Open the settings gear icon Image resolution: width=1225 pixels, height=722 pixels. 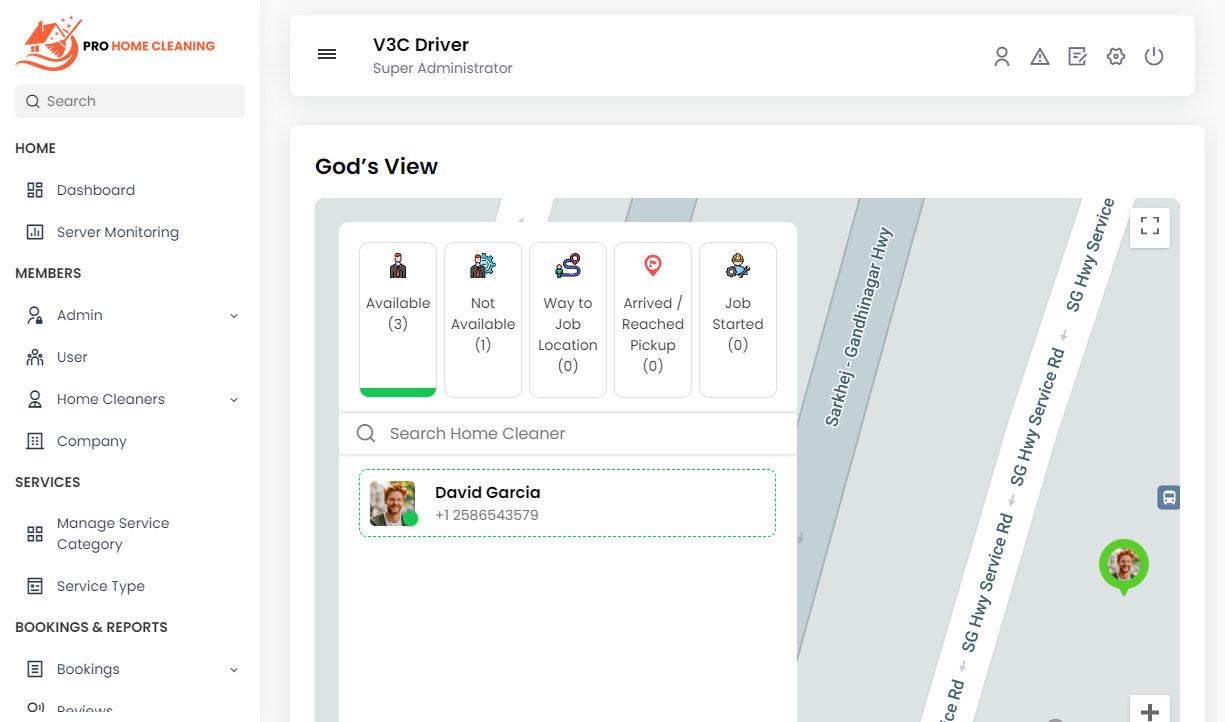coord(1116,57)
